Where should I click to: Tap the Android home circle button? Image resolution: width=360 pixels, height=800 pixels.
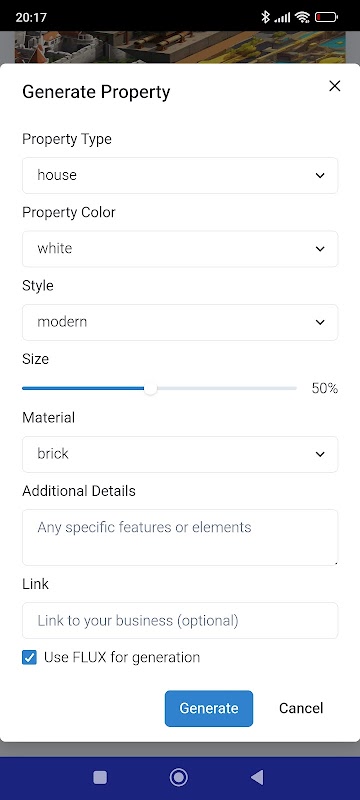pyautogui.click(x=178, y=778)
